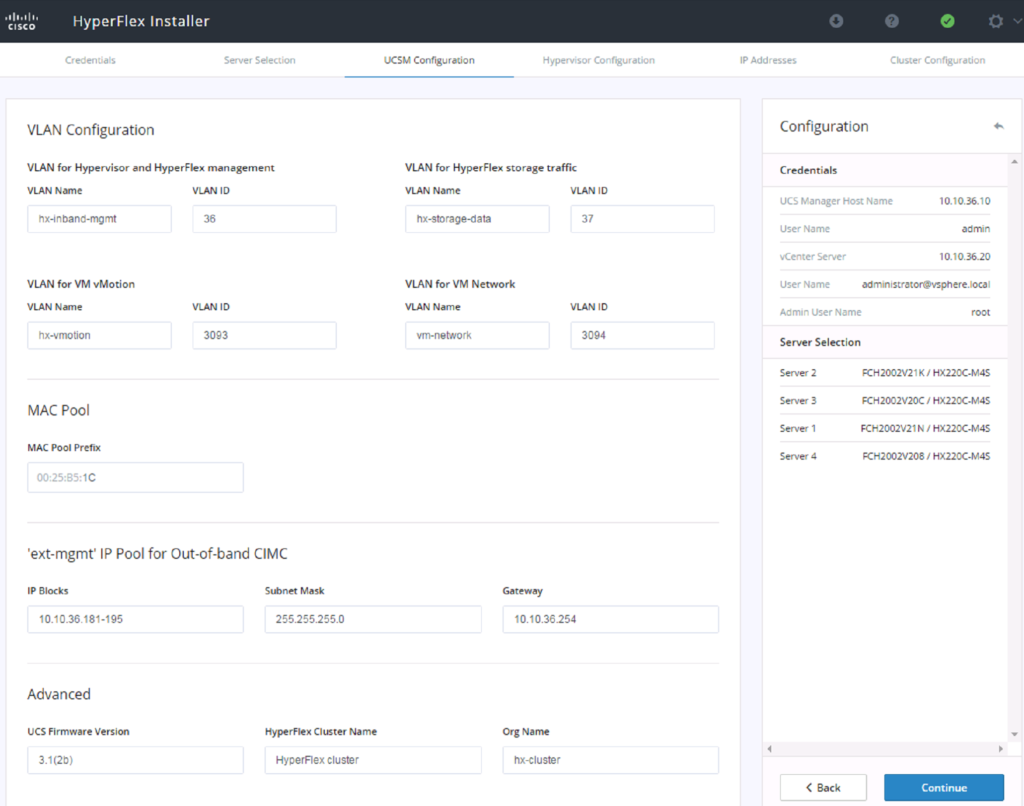The width and height of the screenshot is (1024, 806).
Task: Click the Server Selection section header
Action: pyautogui.click(x=885, y=342)
